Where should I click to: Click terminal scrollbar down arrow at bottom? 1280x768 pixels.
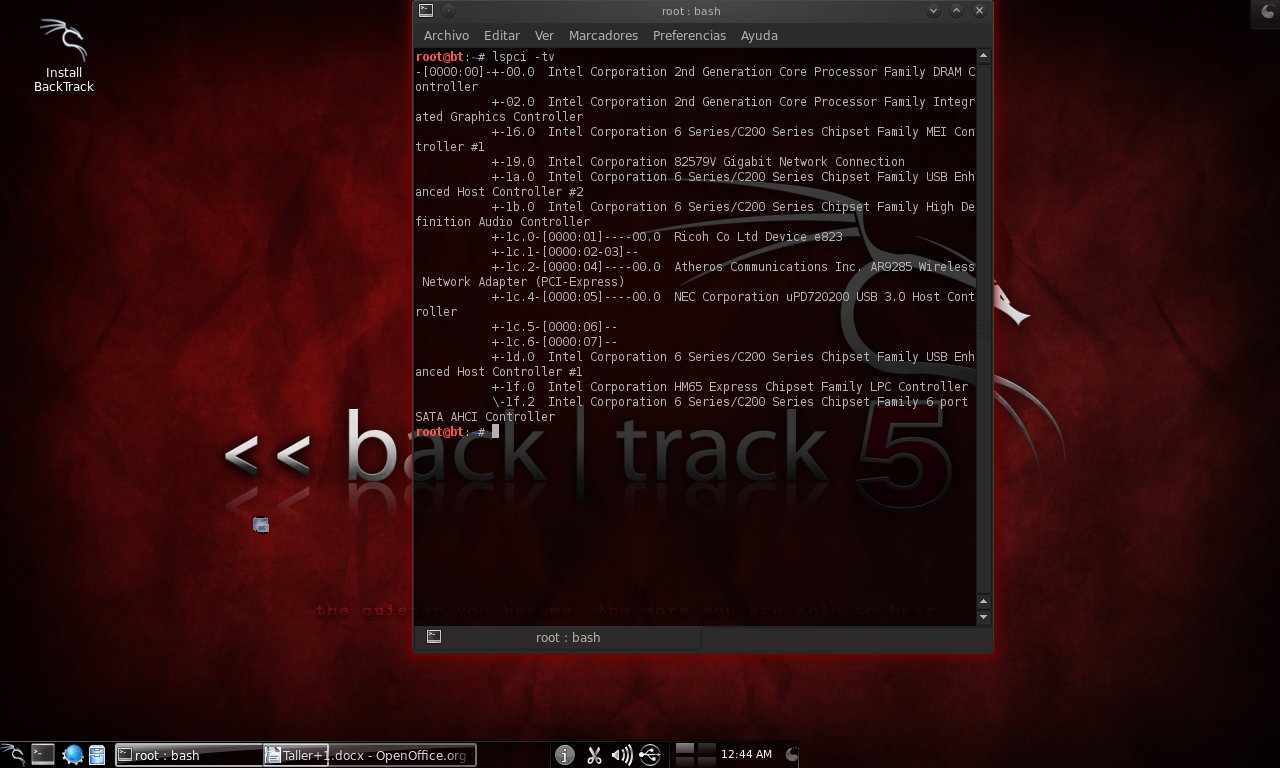pyautogui.click(x=983, y=617)
